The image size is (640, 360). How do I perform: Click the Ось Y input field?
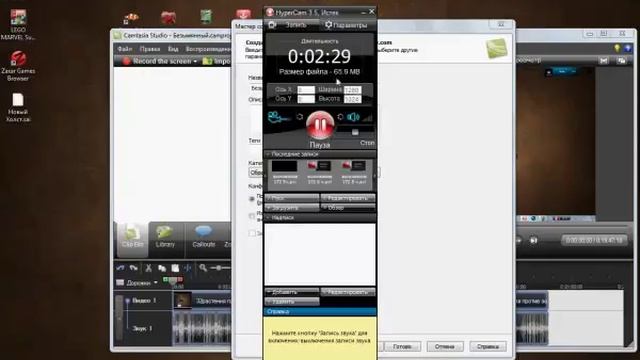(x=306, y=99)
